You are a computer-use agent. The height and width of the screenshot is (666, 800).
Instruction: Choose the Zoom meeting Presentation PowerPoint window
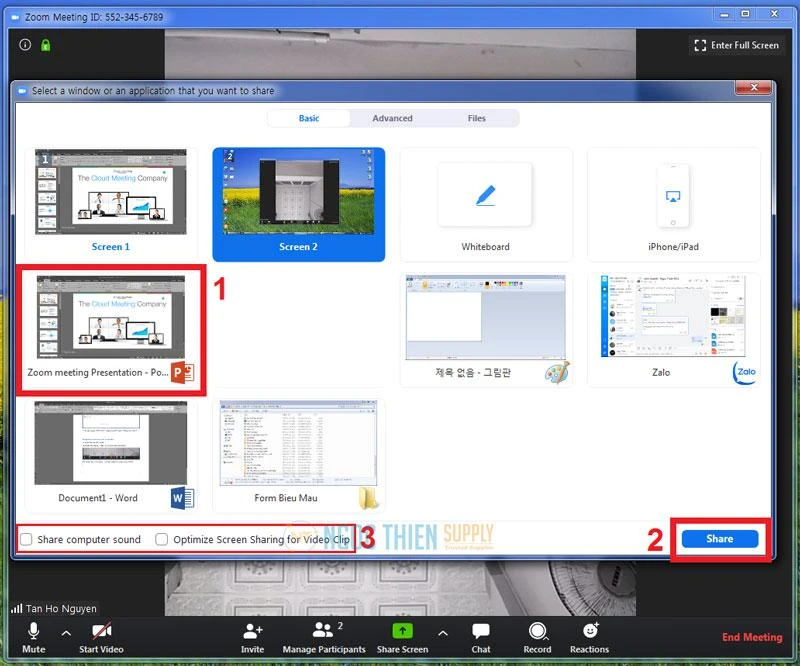tap(110, 328)
